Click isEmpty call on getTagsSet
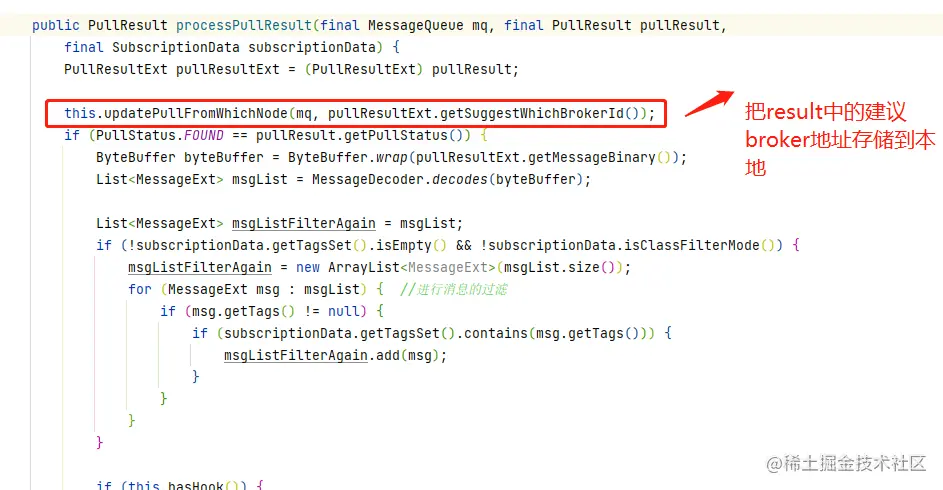This screenshot has width=943, height=490. (x=404, y=245)
